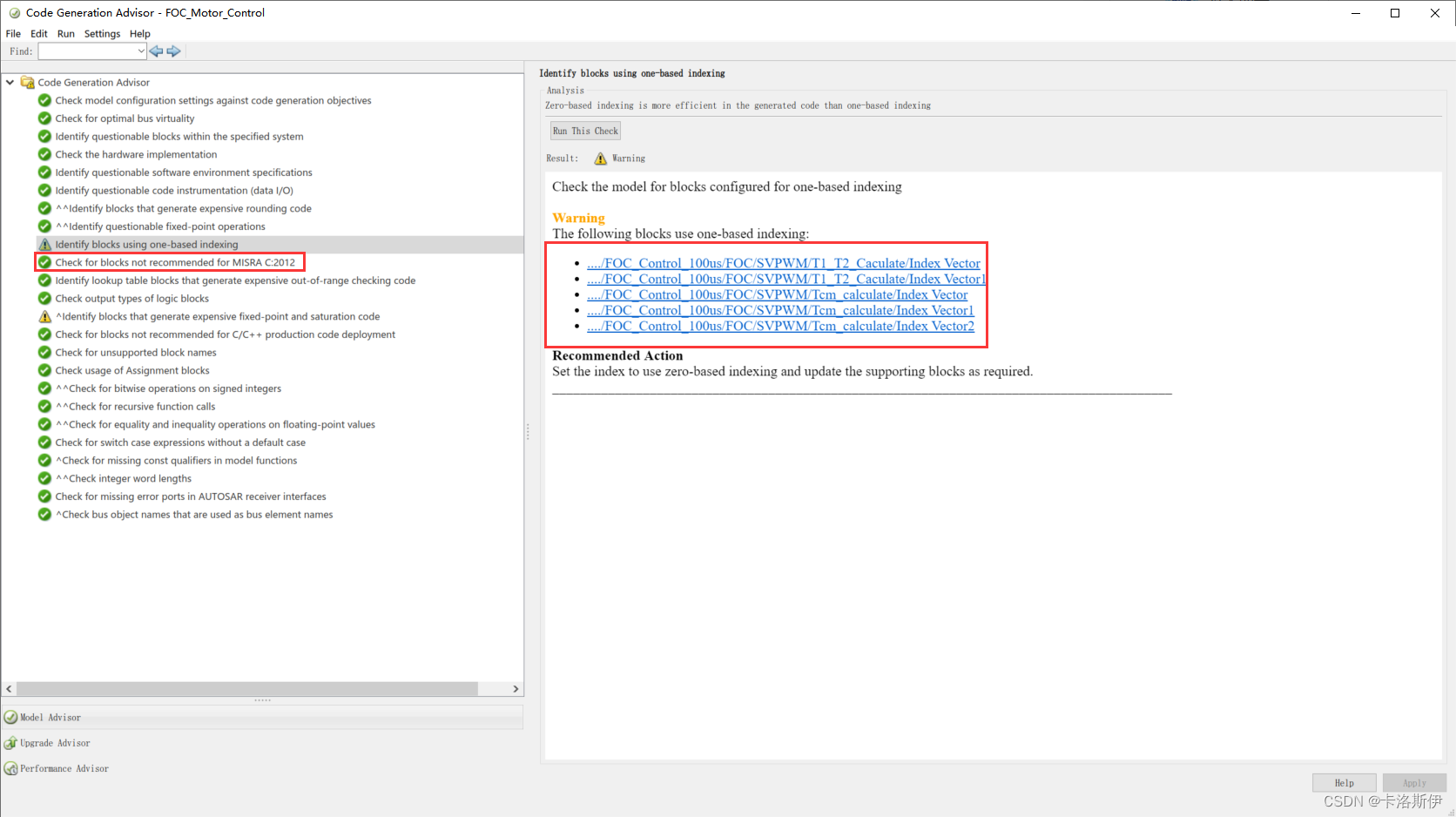Screen dimensions: 1456x817
Task: Click the Run This Check button
Action: click(x=585, y=132)
